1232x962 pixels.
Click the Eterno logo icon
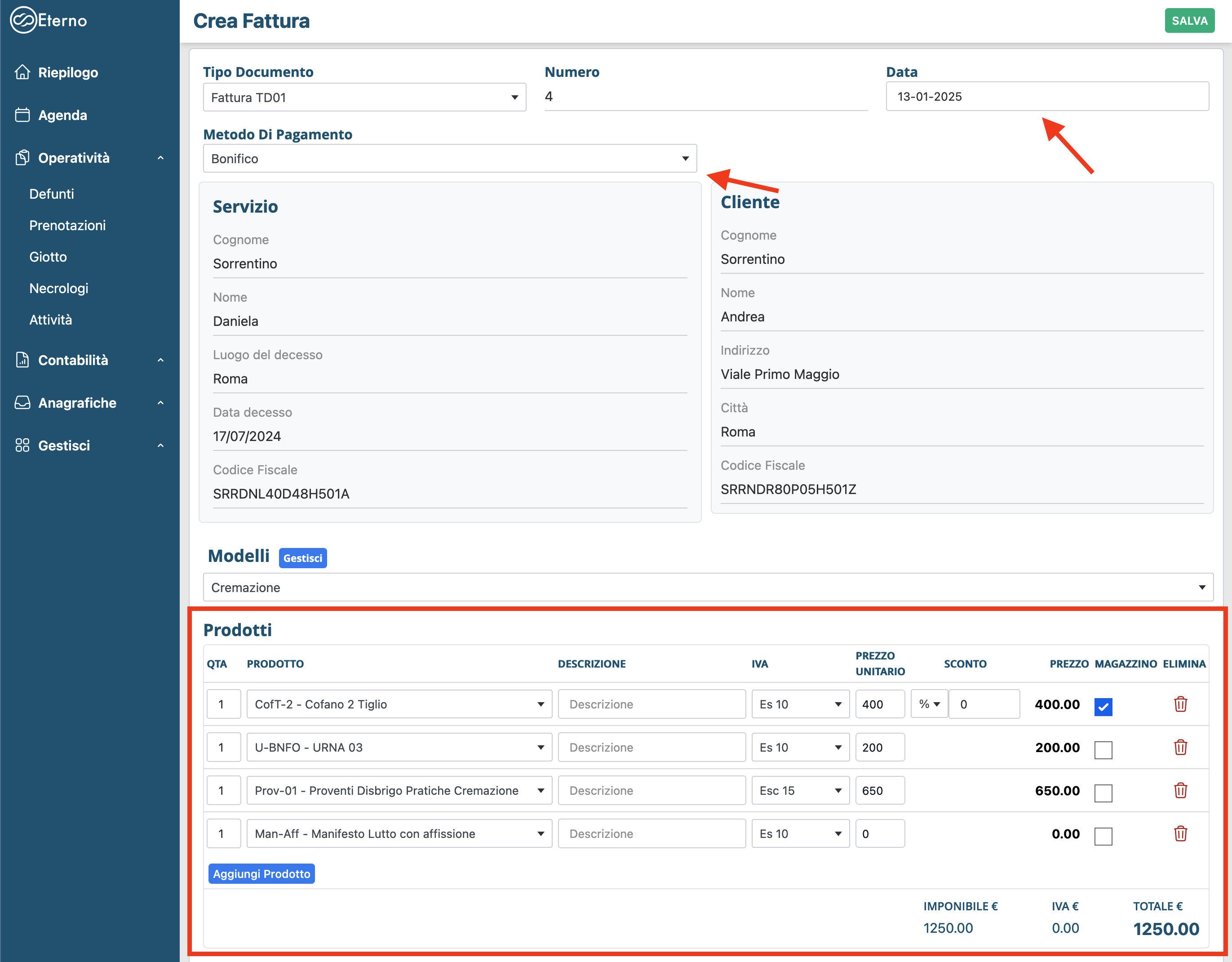[x=23, y=21]
